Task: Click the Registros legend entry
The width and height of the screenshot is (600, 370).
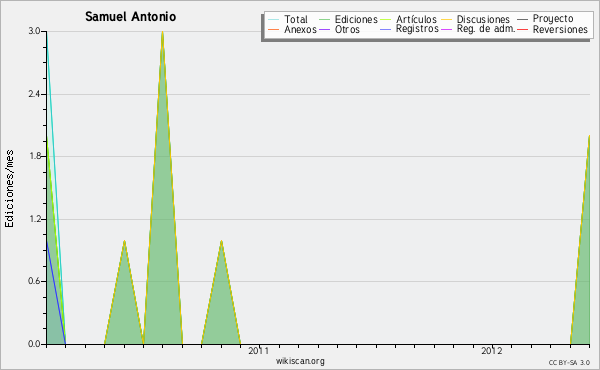Action: [x=409, y=29]
